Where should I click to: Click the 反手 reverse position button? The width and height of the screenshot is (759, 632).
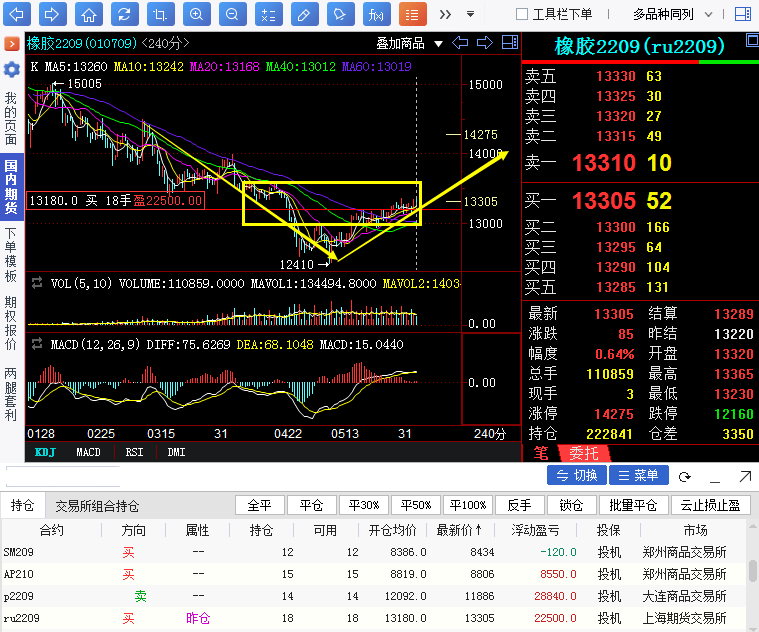(519, 505)
